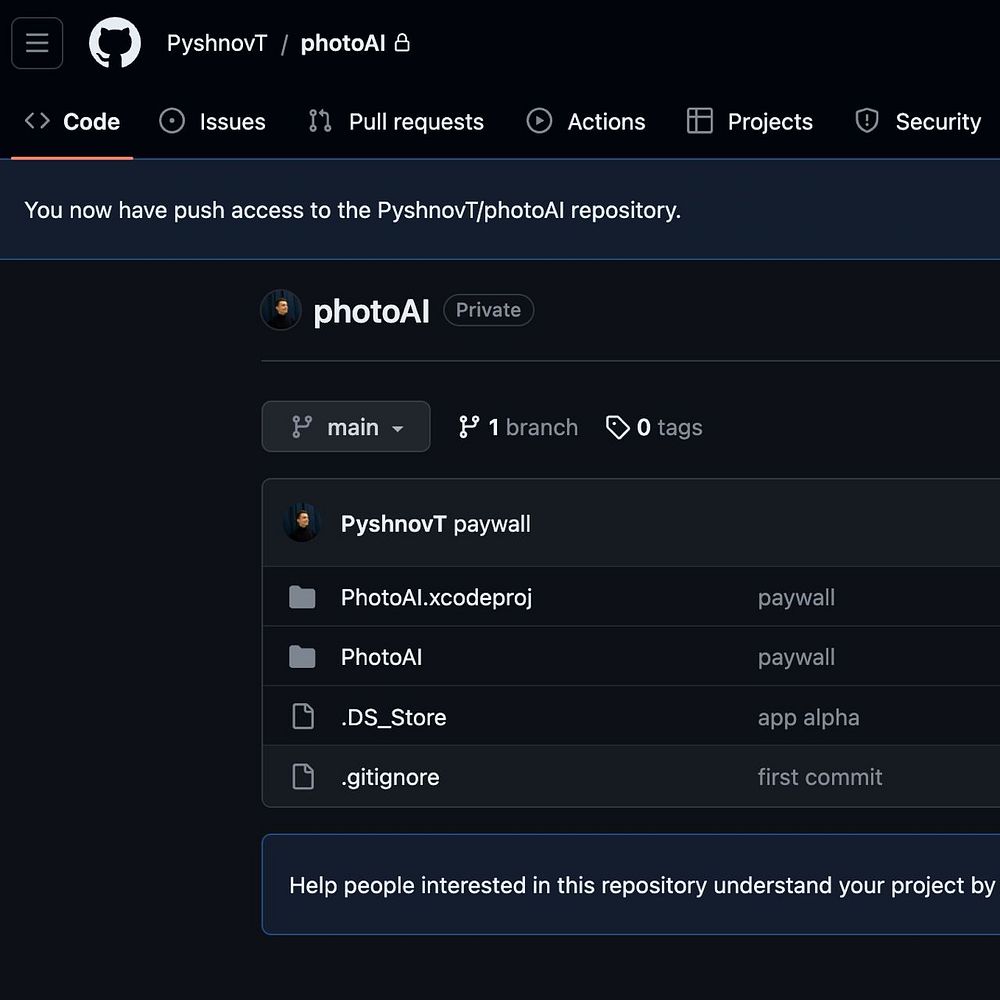
Task: Click the .DS_Store file icon
Action: pyautogui.click(x=302, y=717)
